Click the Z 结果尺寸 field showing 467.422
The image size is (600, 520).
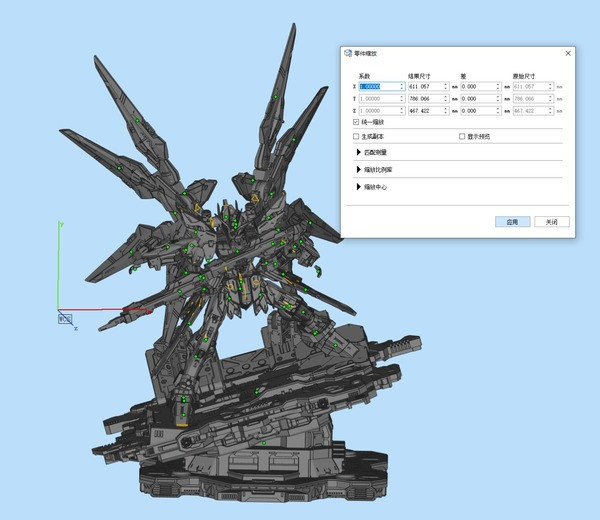click(425, 111)
